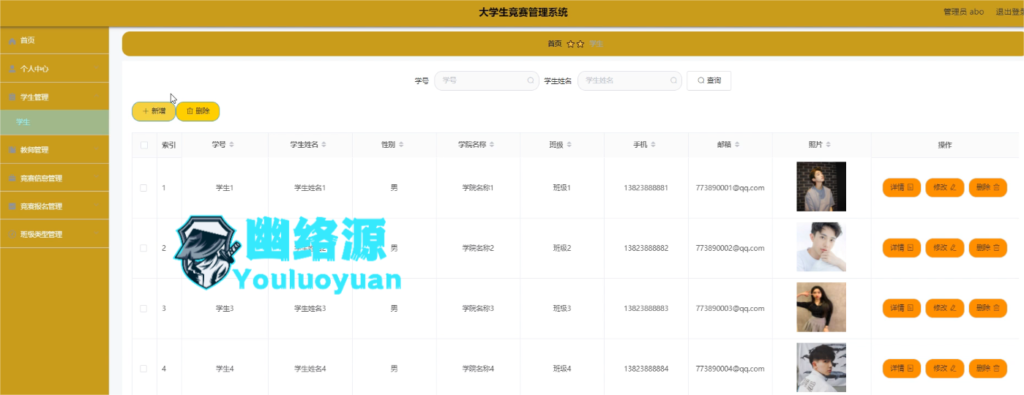This screenshot has height=395, width=1024.
Task: Open the 个人中心 sidebar menu
Action: [54, 69]
